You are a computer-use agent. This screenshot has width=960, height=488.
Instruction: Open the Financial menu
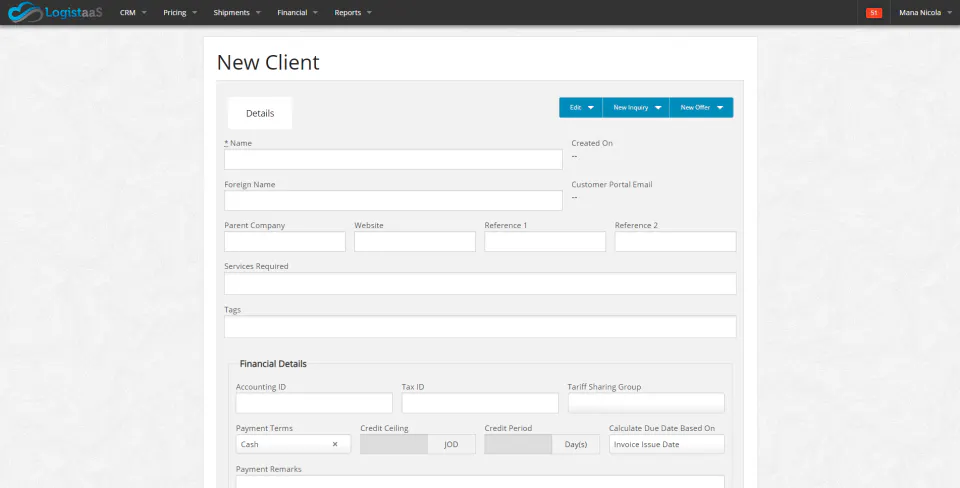coord(297,12)
